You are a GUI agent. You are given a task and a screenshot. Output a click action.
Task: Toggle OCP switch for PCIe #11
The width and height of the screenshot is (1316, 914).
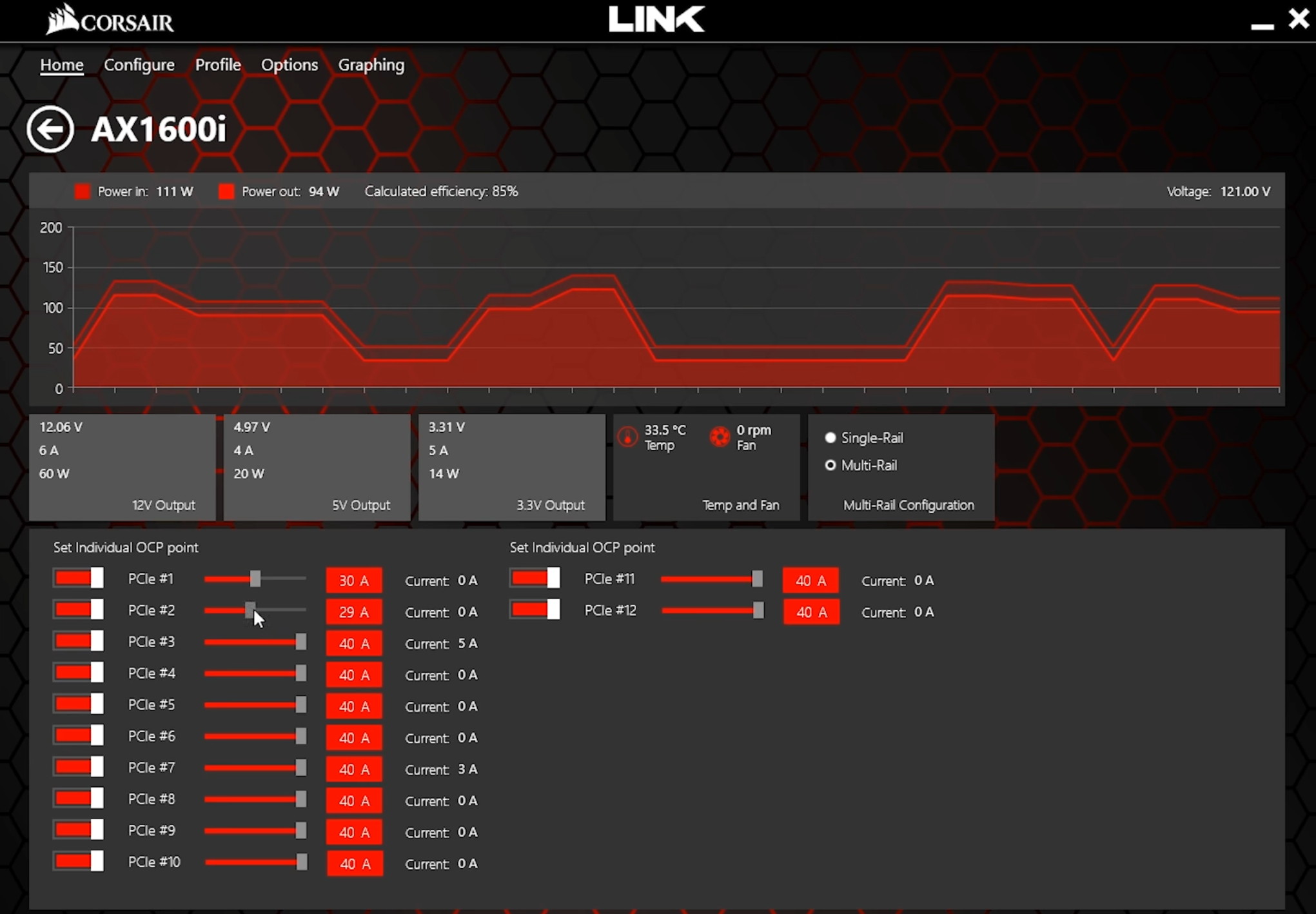point(535,578)
